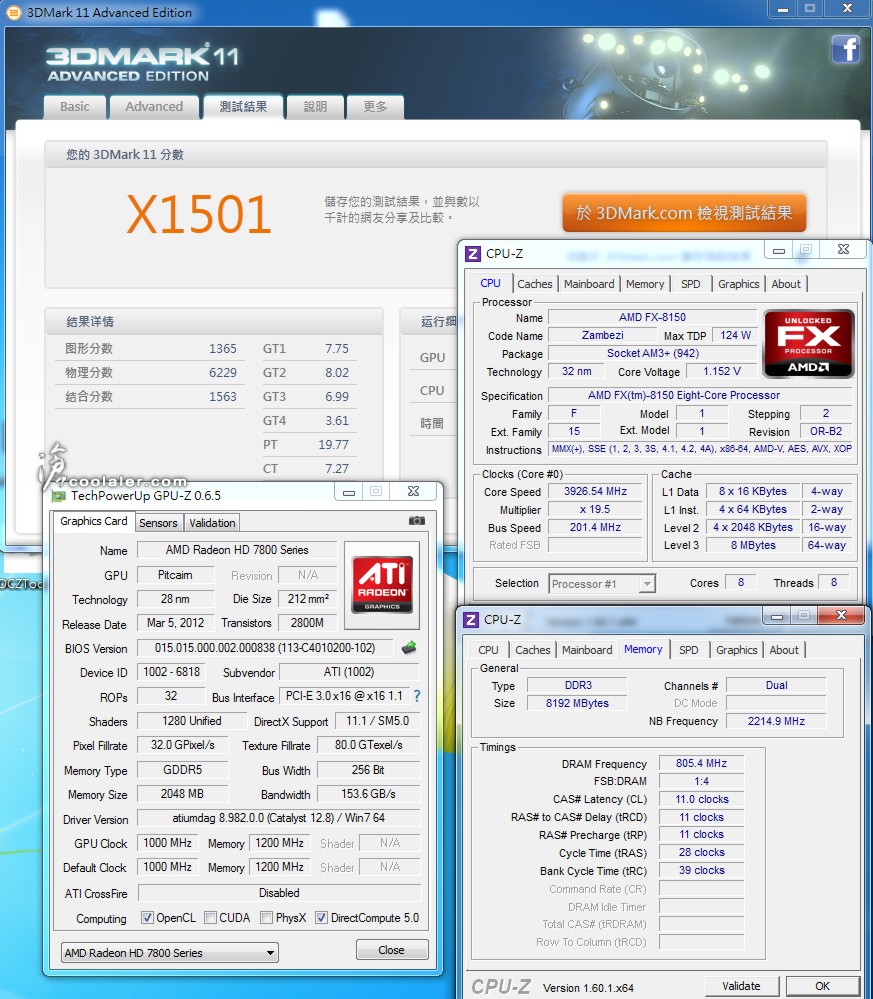Open Mainboard tab in top CPU-Z window
This screenshot has width=873, height=999.
589,284
